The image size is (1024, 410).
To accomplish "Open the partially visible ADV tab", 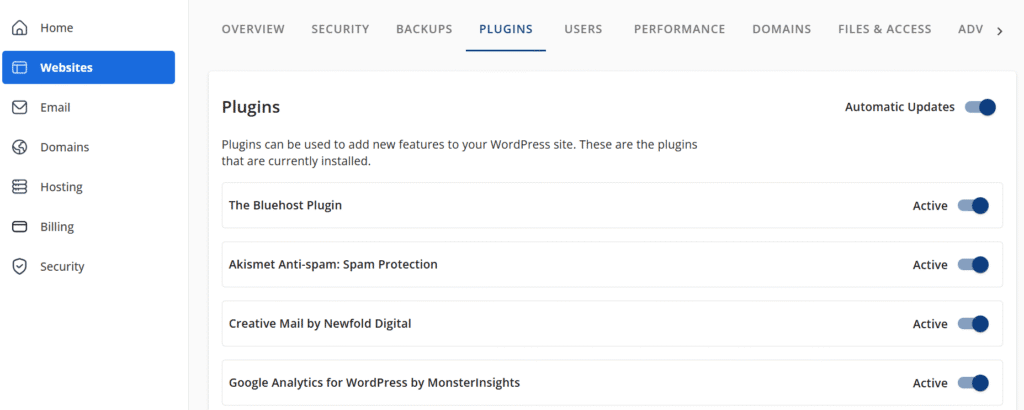I will (x=970, y=29).
